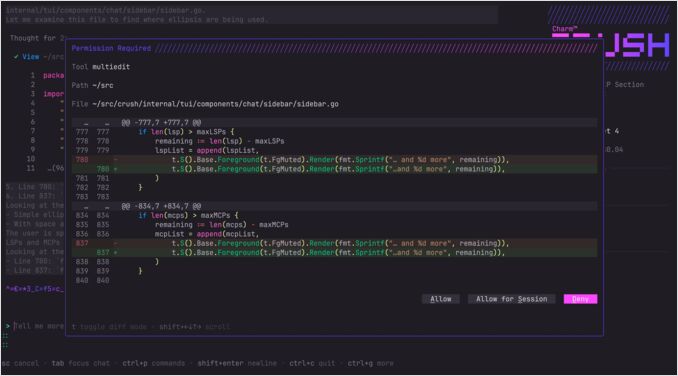The width and height of the screenshot is (678, 376).
Task: Click the @@ -777,7 +777,7 @@ hunk header
Action: pyautogui.click(x=334, y=123)
